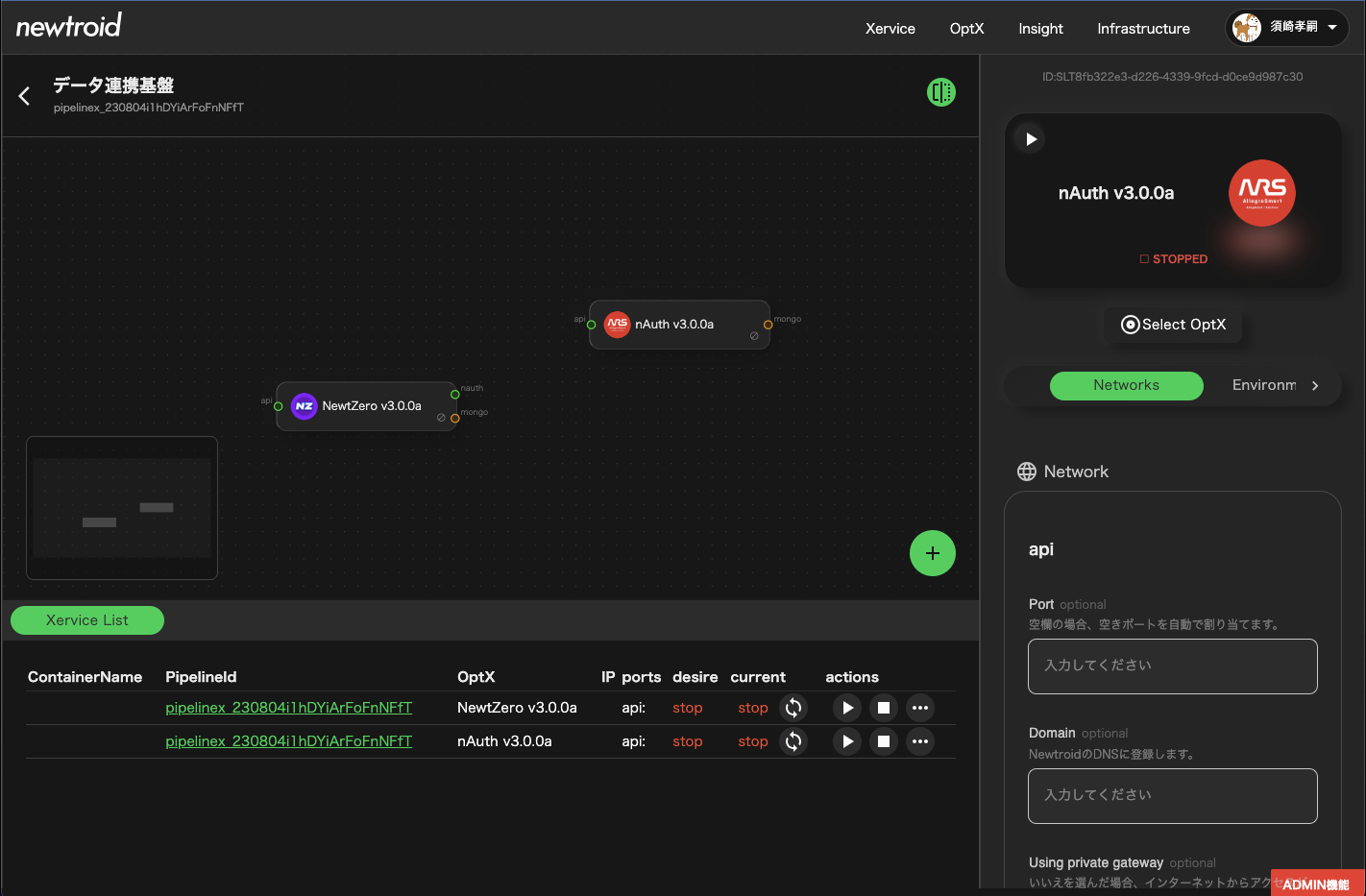Screen dimensions: 1366x896
Task: Click the Port input field
Action: [1172, 666]
